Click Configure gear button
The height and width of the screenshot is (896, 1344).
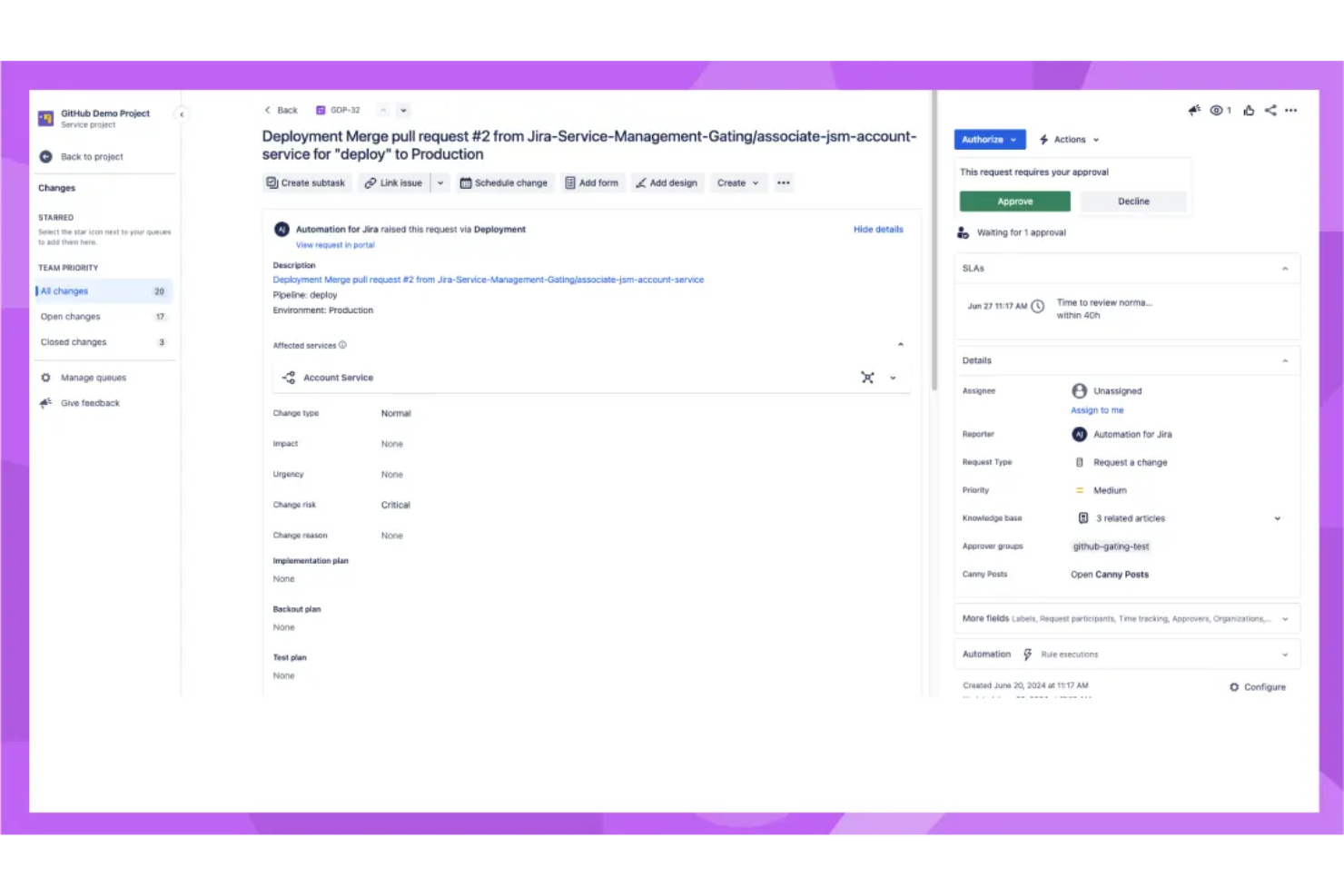pos(1258,687)
